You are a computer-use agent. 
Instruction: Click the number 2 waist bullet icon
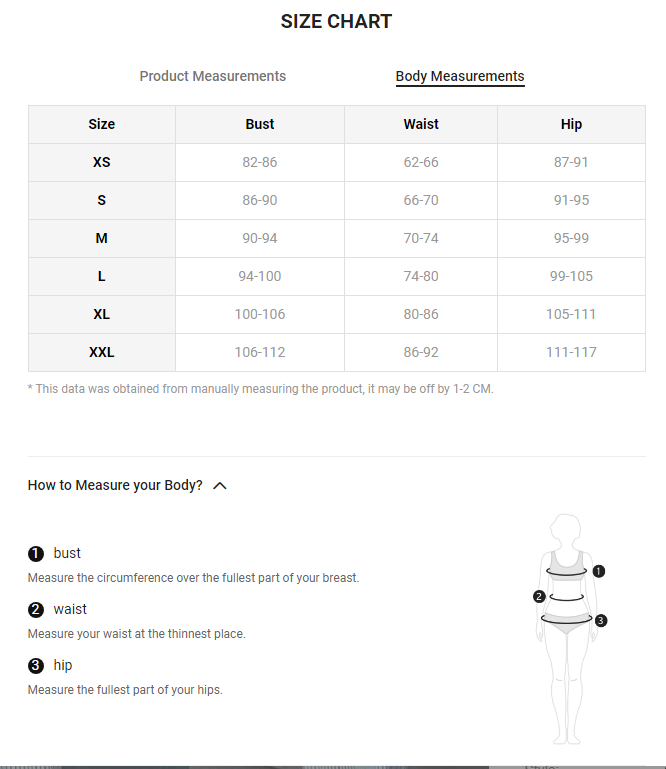[x=36, y=610]
